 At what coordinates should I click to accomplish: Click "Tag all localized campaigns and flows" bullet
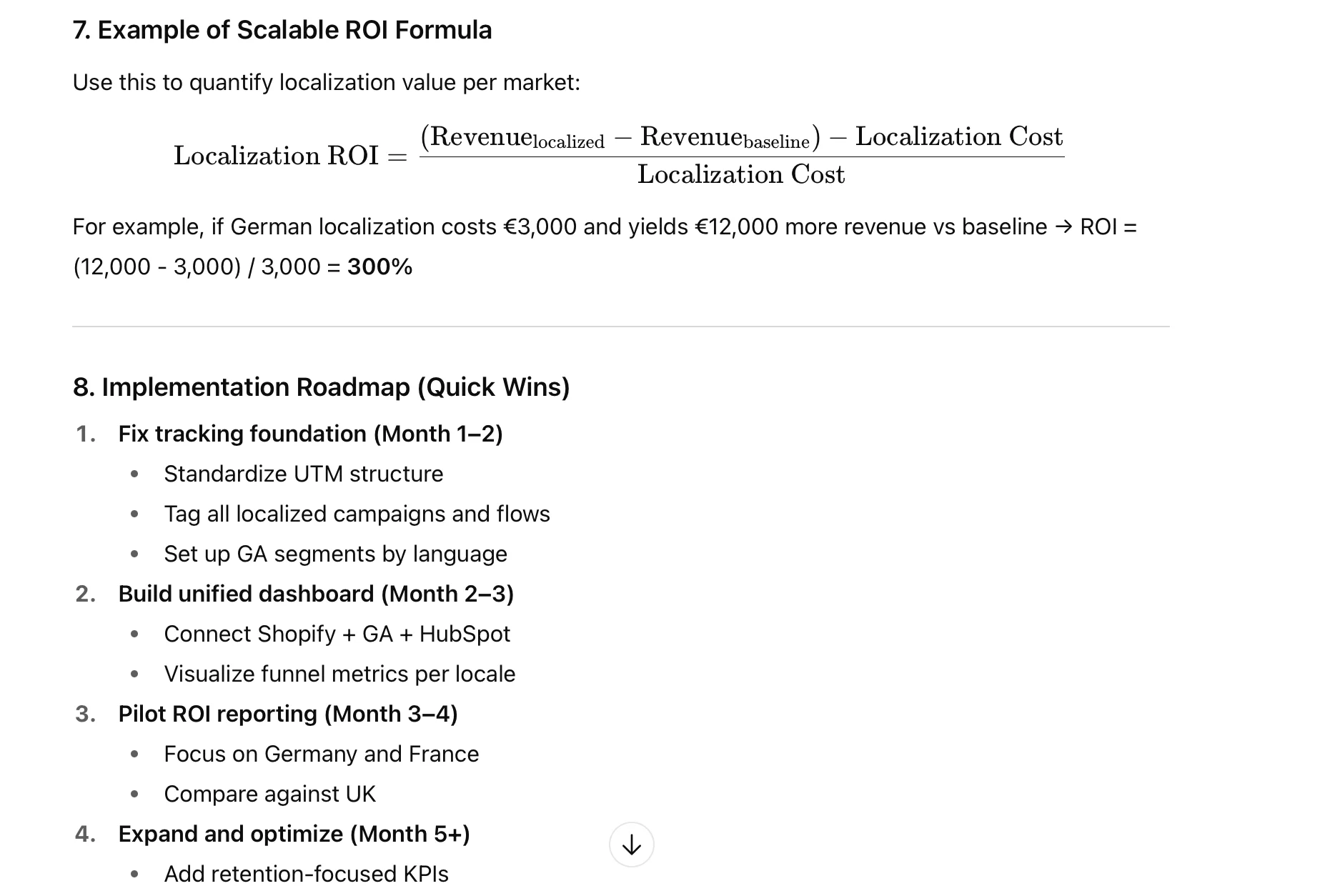pyautogui.click(x=357, y=514)
